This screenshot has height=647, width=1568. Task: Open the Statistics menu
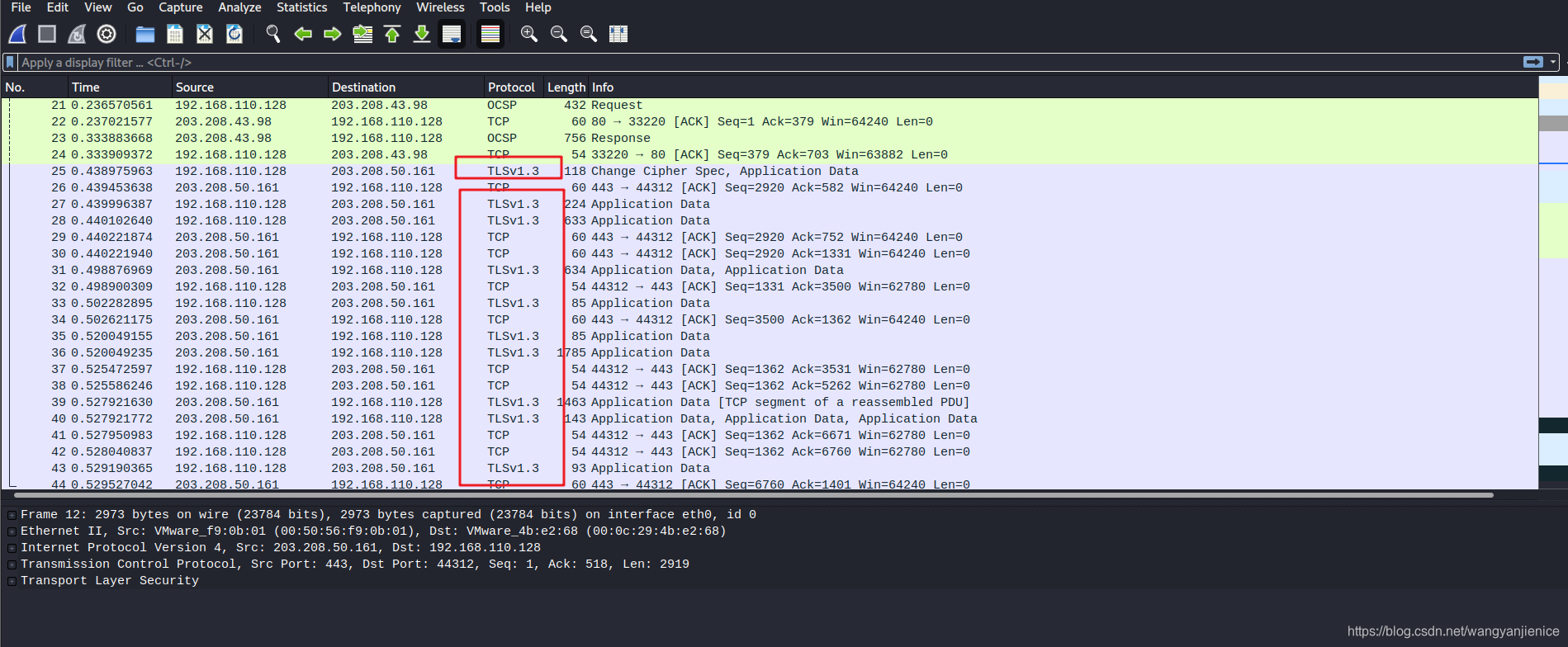(x=301, y=7)
